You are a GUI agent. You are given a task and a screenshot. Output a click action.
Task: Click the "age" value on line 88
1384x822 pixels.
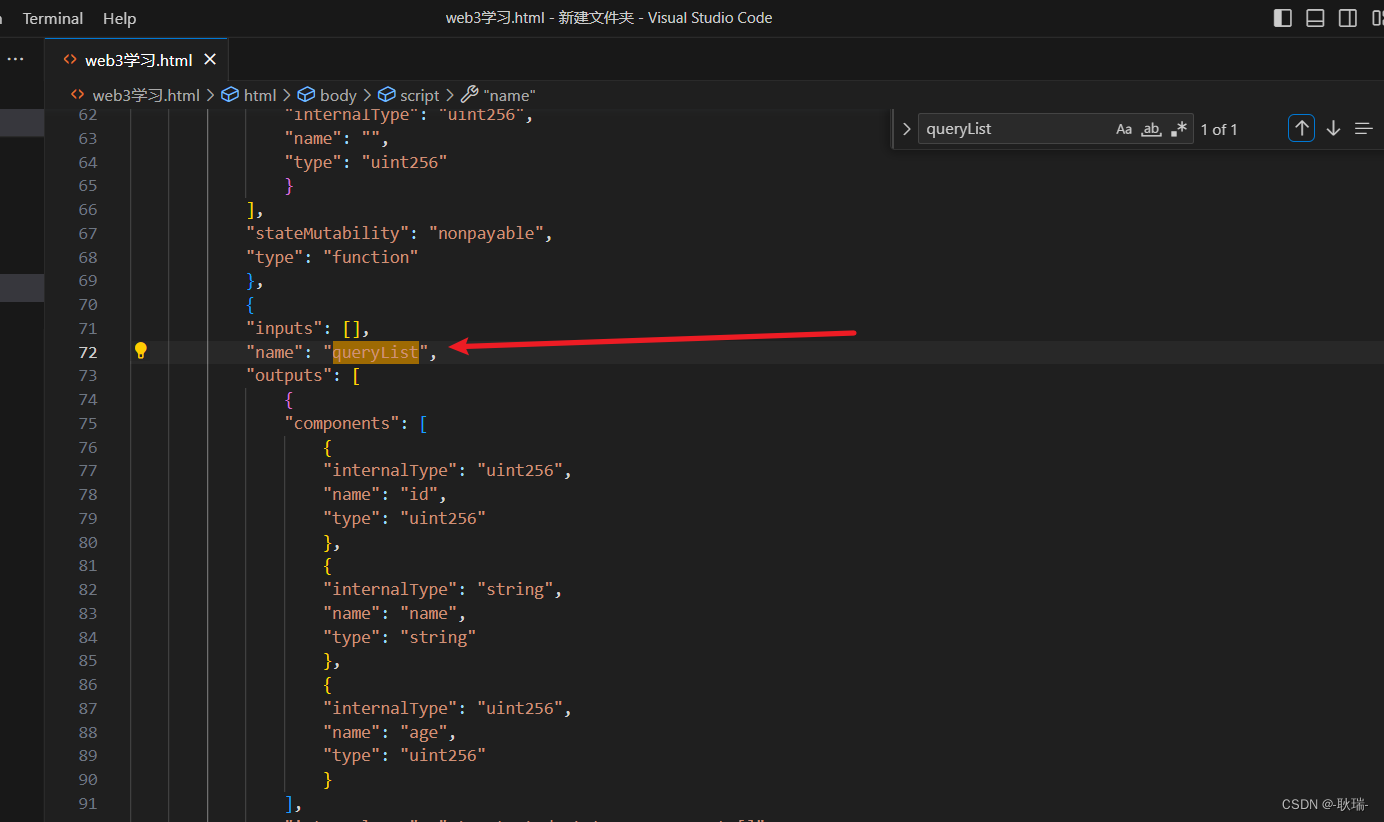(423, 732)
